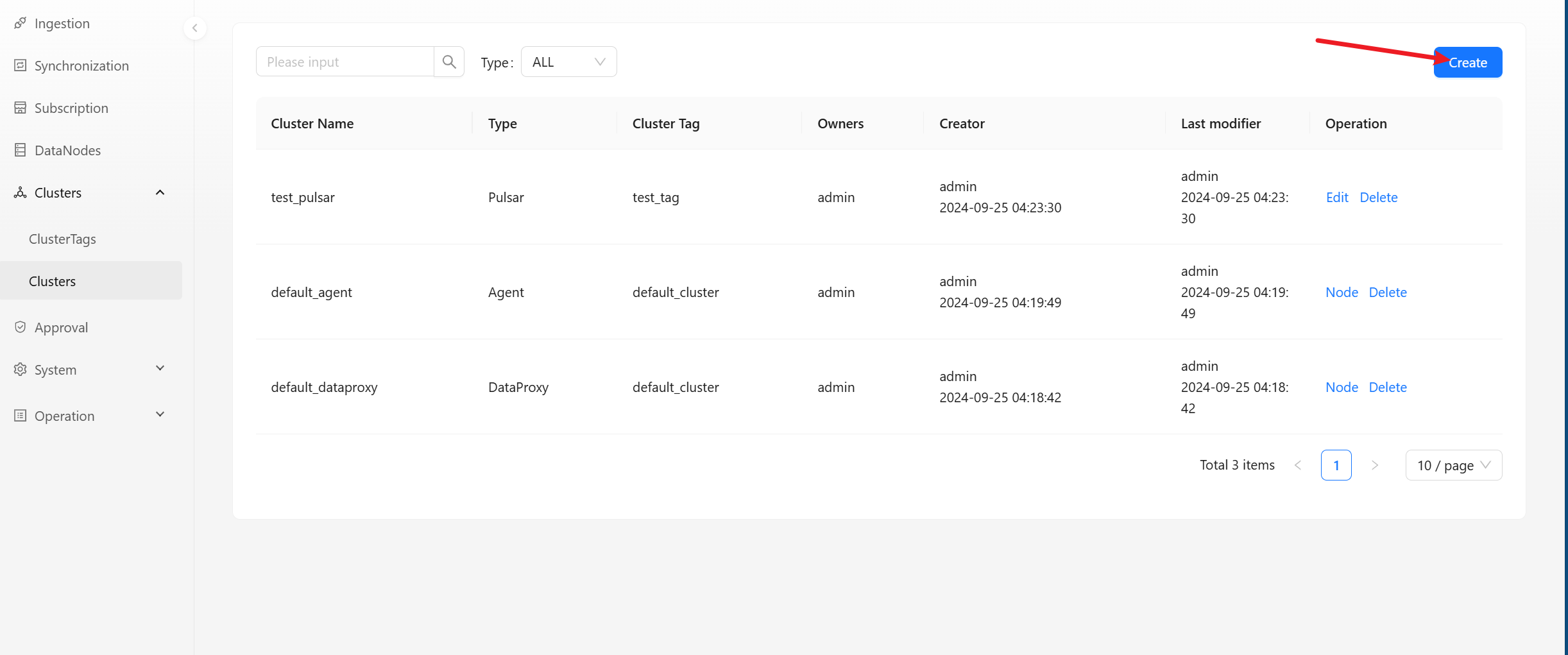This screenshot has height=655, width=1568.
Task: Open the 10 / page size dropdown
Action: coord(1453,465)
